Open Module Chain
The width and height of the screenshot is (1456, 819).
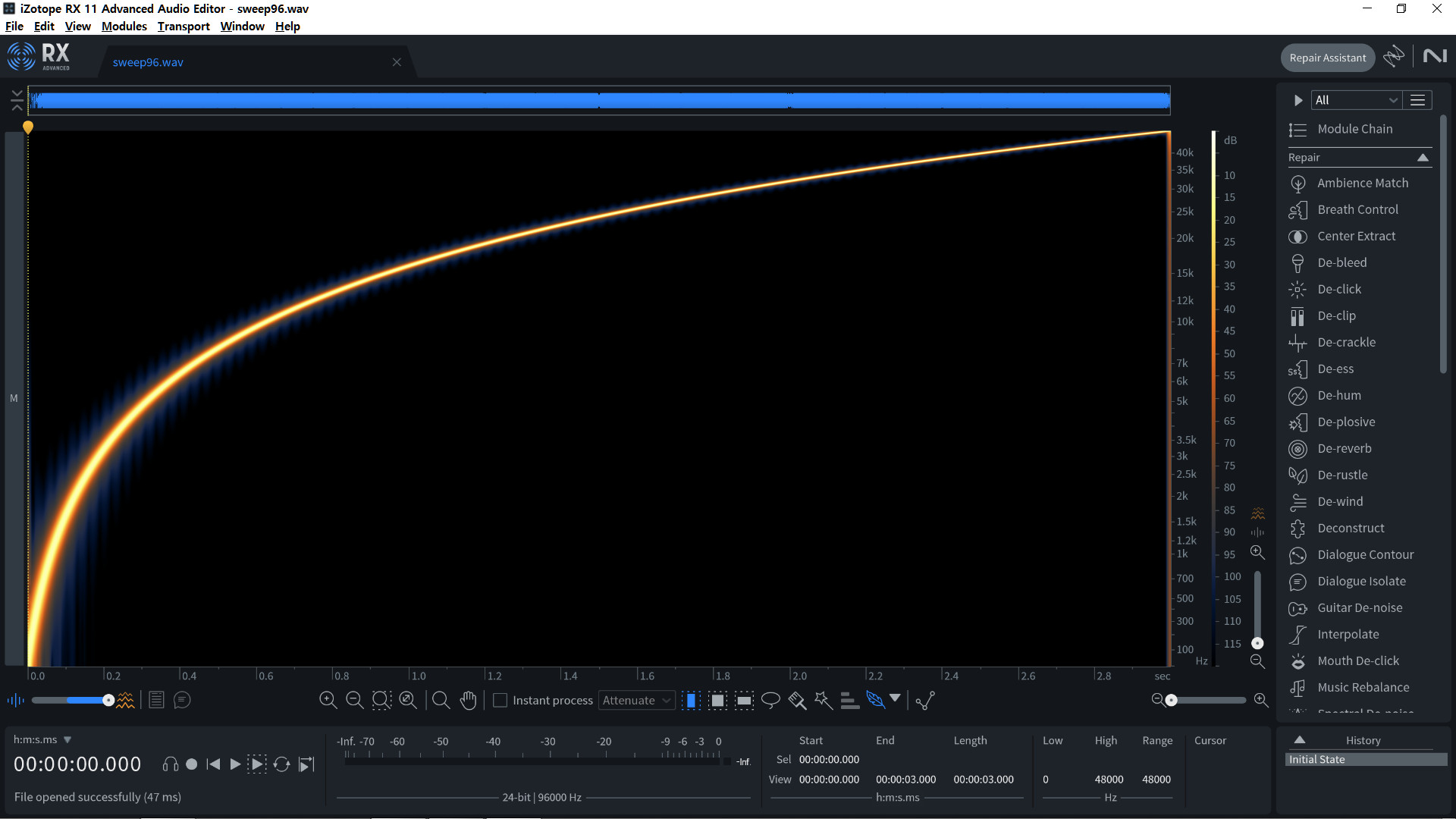coord(1354,129)
